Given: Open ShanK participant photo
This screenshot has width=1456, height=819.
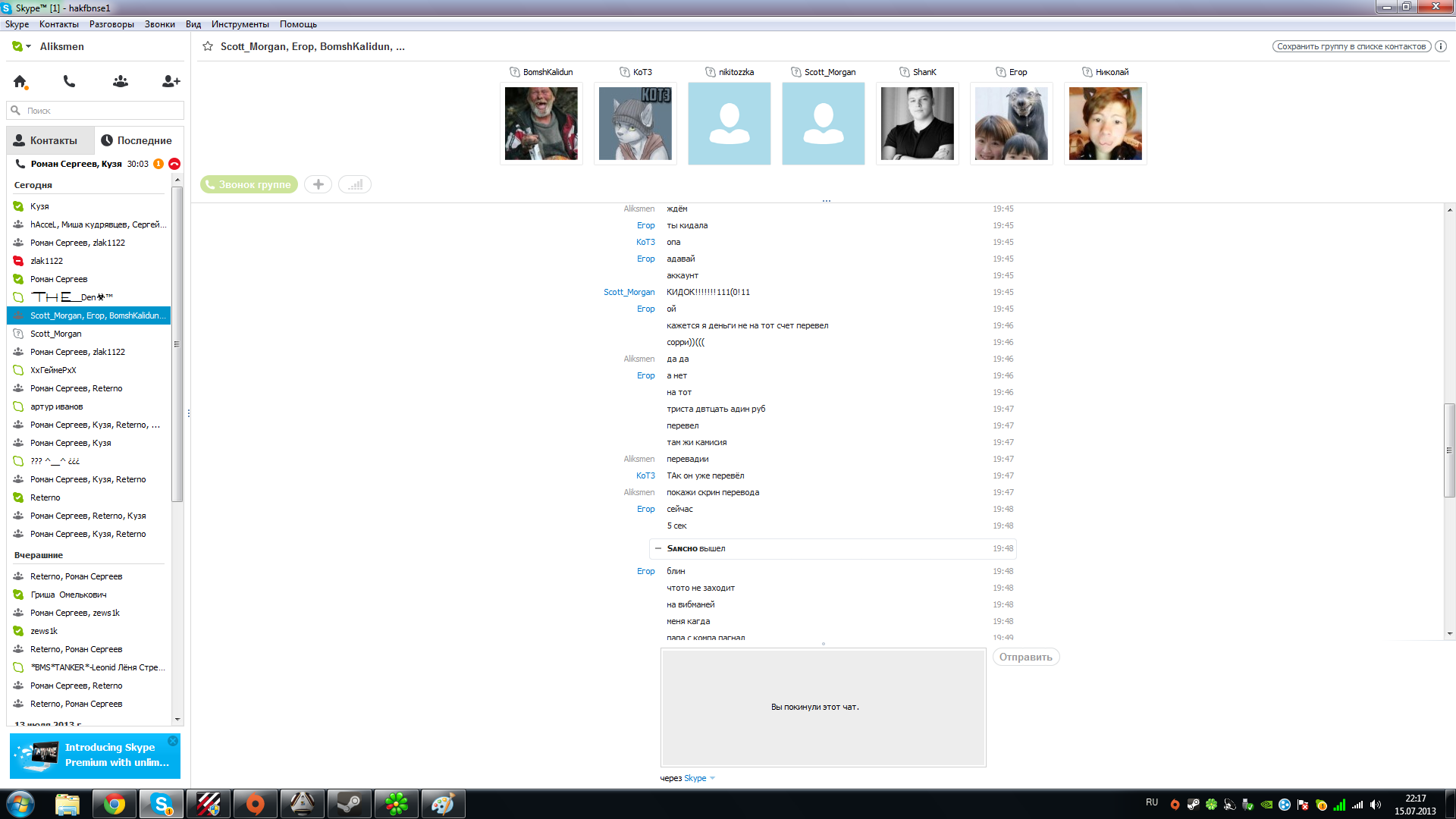Looking at the screenshot, I should [x=918, y=124].
